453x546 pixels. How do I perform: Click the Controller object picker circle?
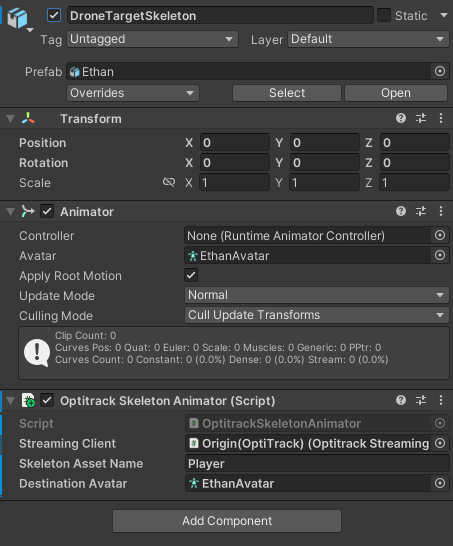[440, 235]
